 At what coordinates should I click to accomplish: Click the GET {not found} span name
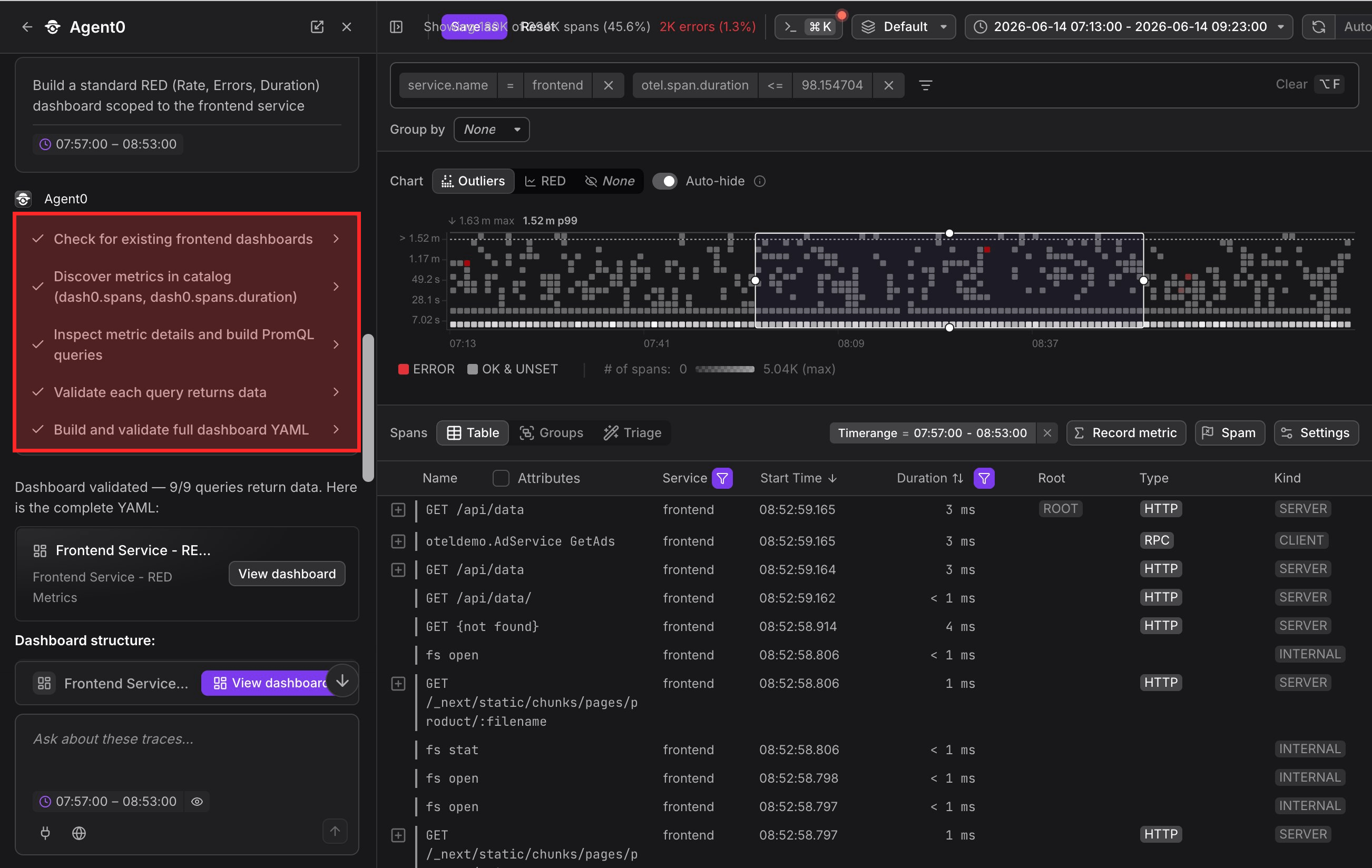coord(482,627)
